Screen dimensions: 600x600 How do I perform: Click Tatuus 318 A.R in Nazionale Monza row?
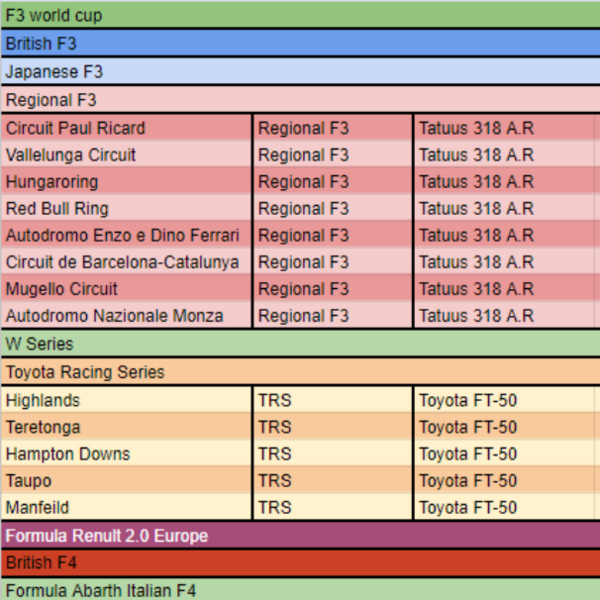pyautogui.click(x=504, y=315)
